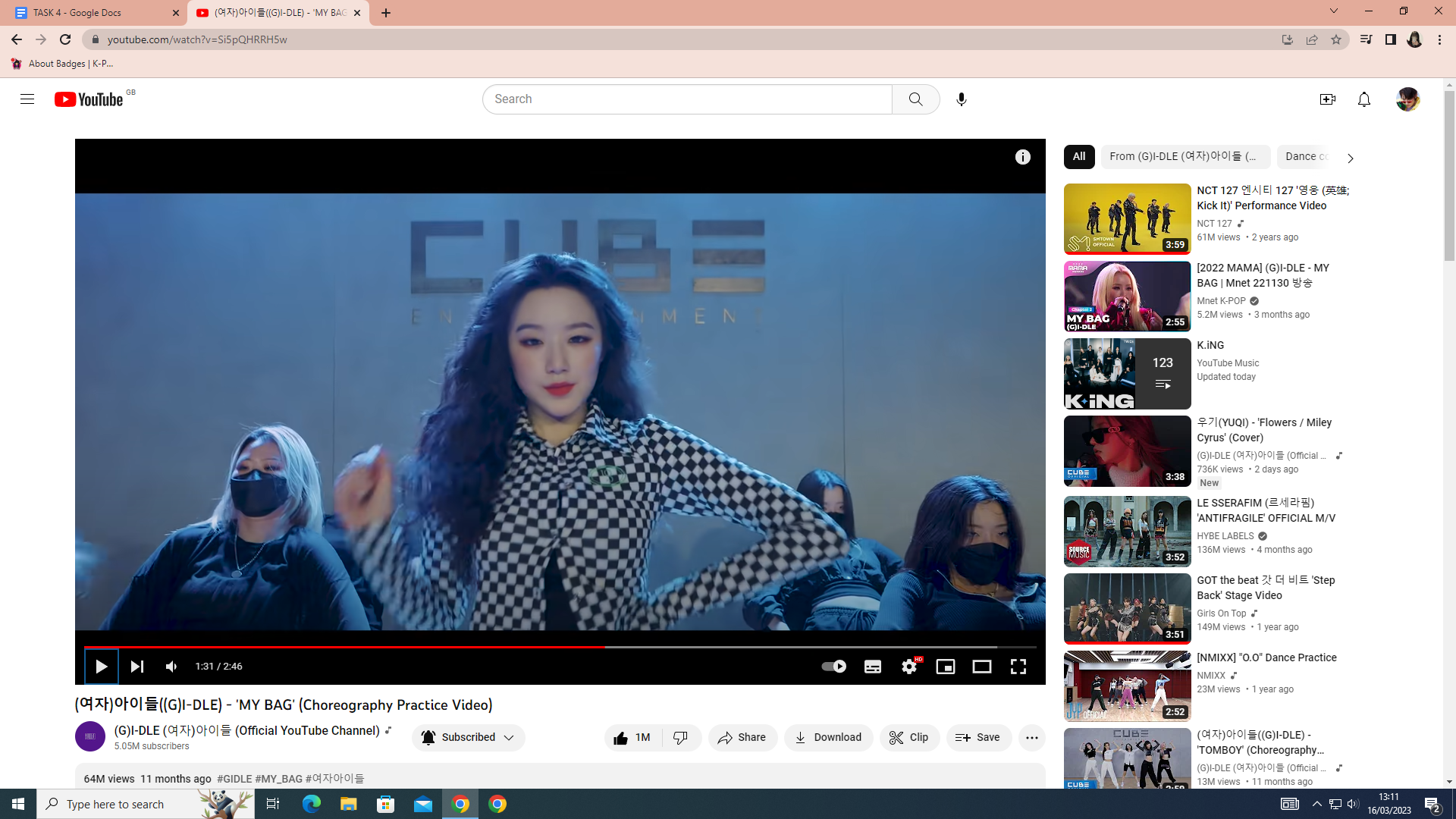Create a Clip of the video
The image size is (1456, 819).
tap(909, 738)
